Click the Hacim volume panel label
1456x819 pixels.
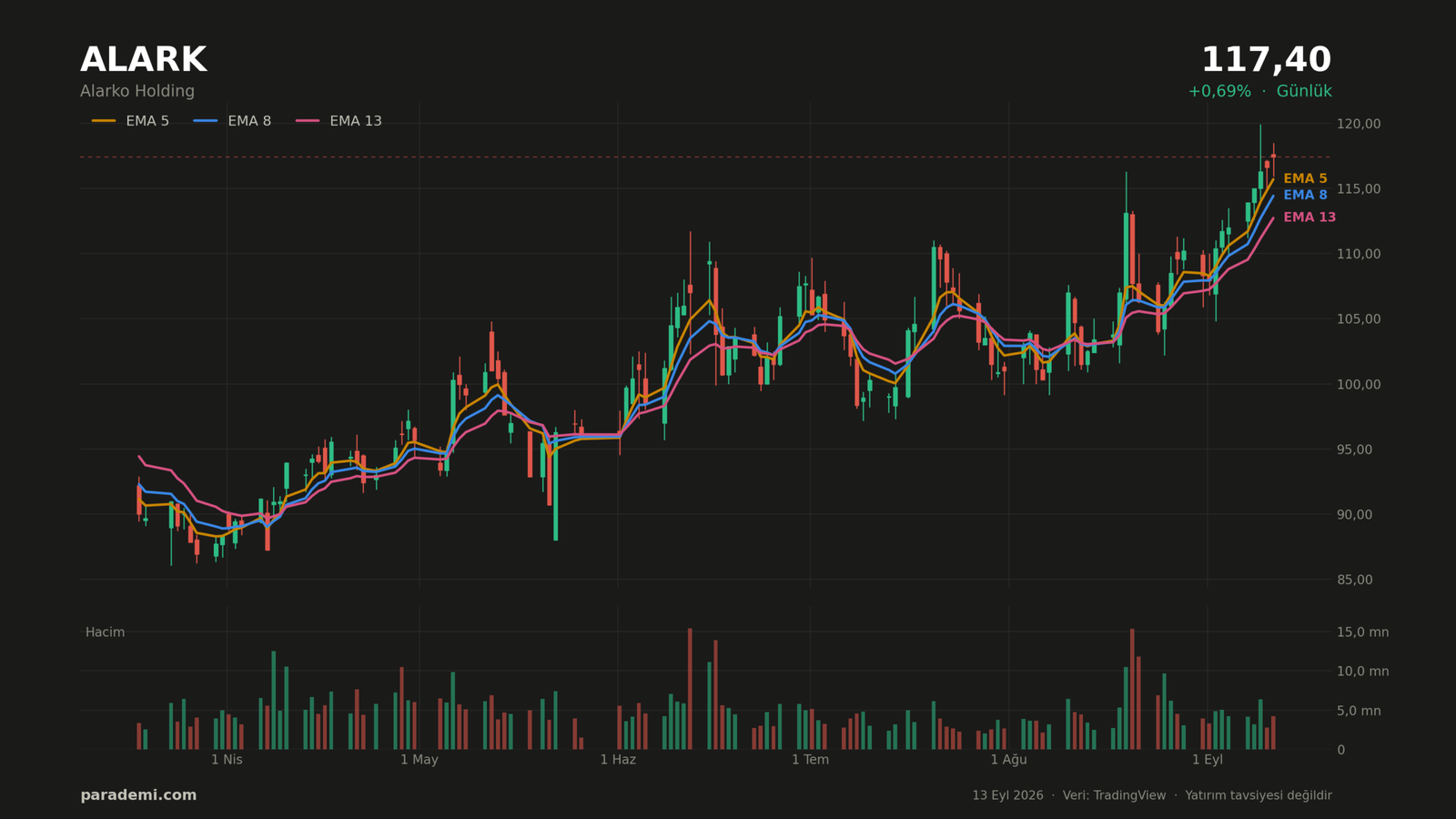coord(105,632)
